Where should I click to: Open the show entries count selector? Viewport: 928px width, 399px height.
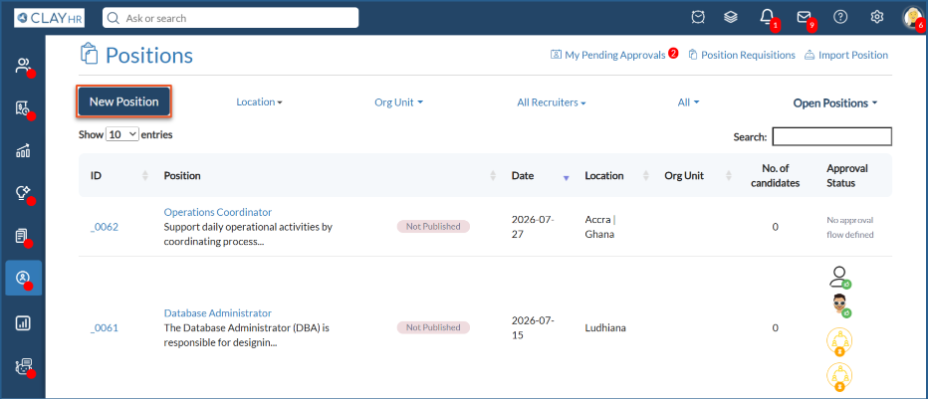(x=123, y=134)
